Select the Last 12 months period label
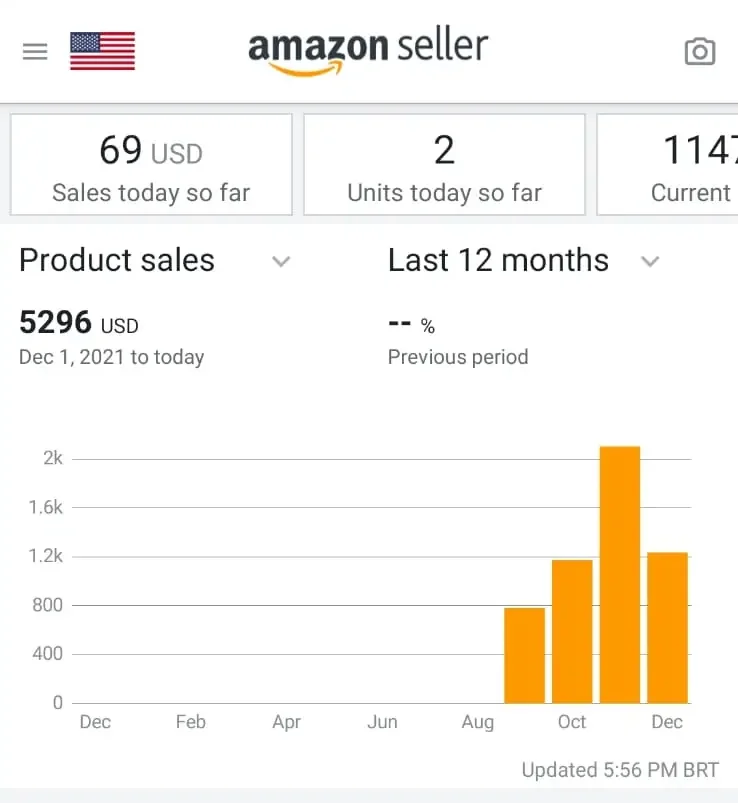 pos(498,261)
